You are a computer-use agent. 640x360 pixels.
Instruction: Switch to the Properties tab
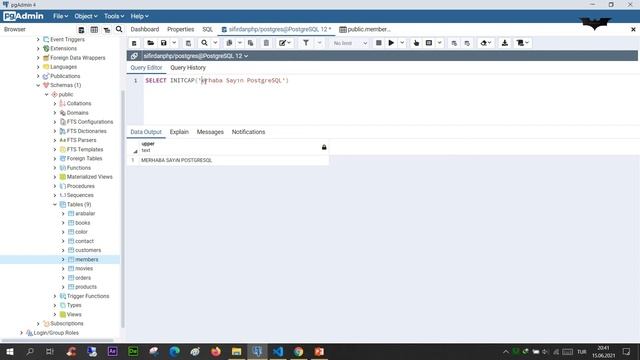(x=181, y=29)
